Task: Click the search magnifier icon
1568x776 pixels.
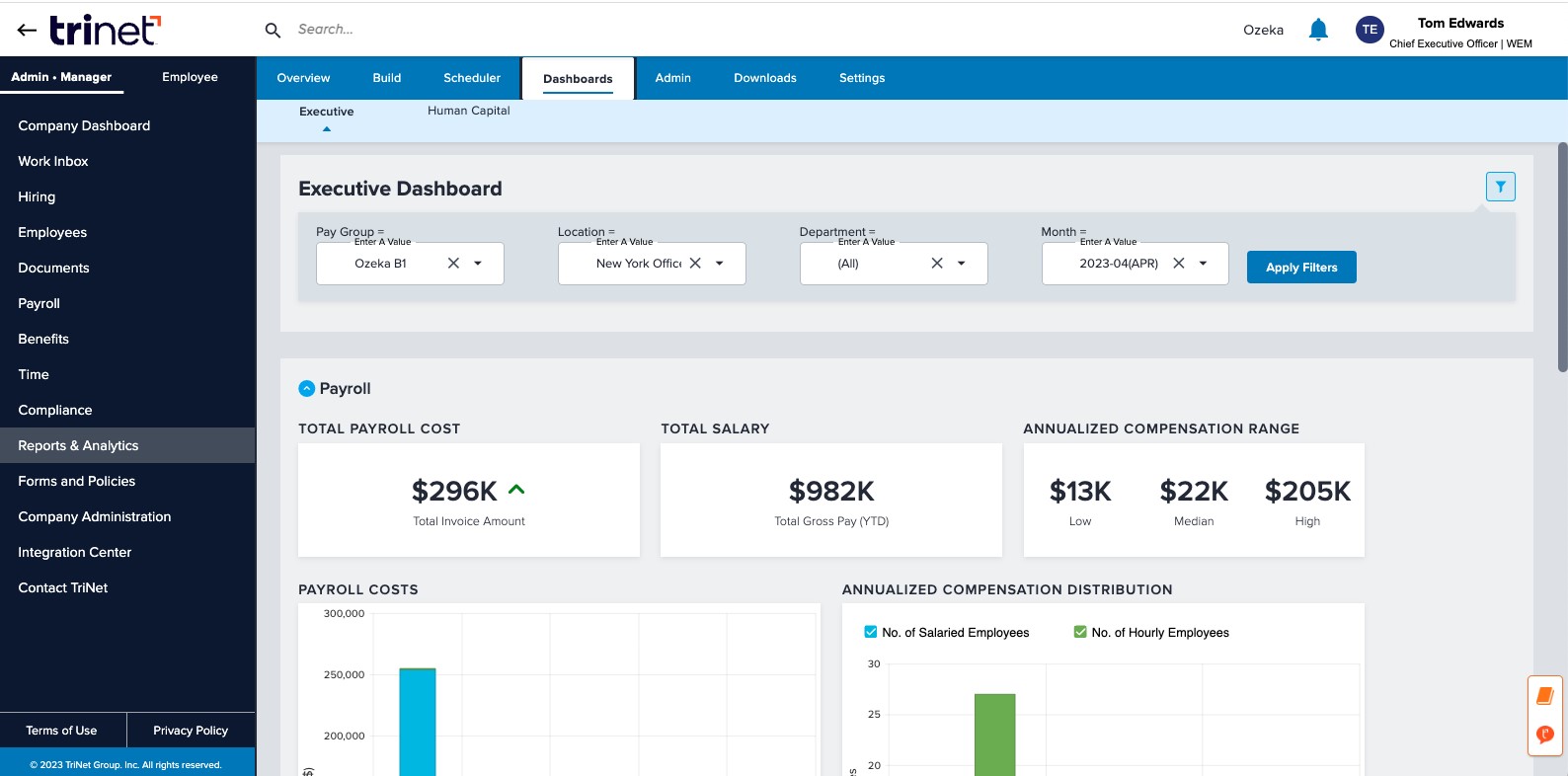Action: tap(274, 30)
